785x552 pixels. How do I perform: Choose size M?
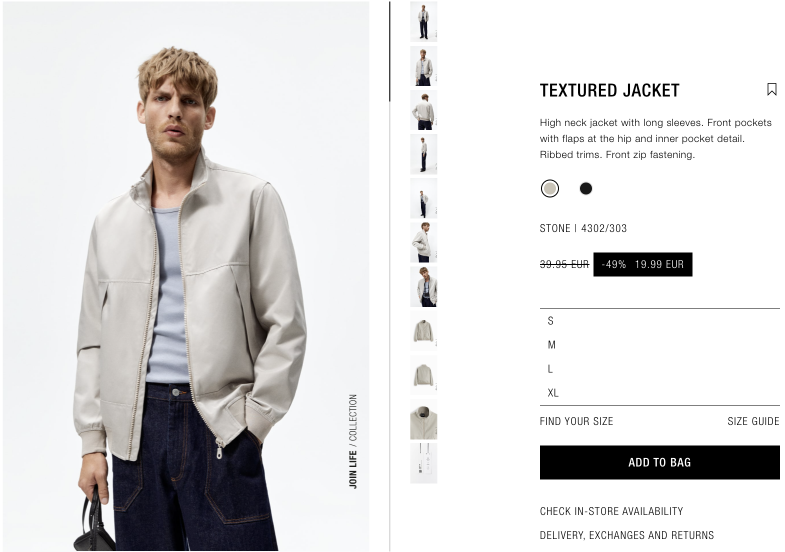click(x=659, y=345)
